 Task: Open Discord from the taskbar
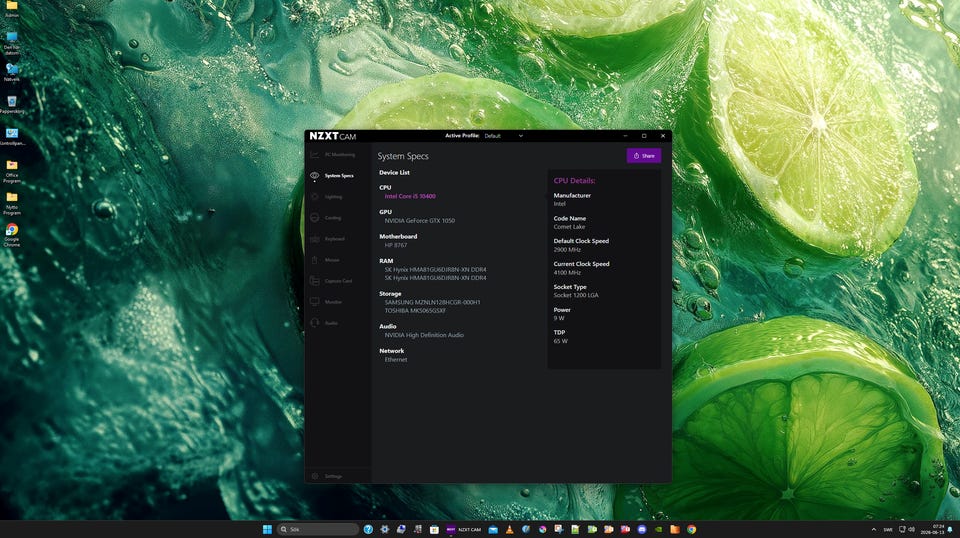pos(642,529)
